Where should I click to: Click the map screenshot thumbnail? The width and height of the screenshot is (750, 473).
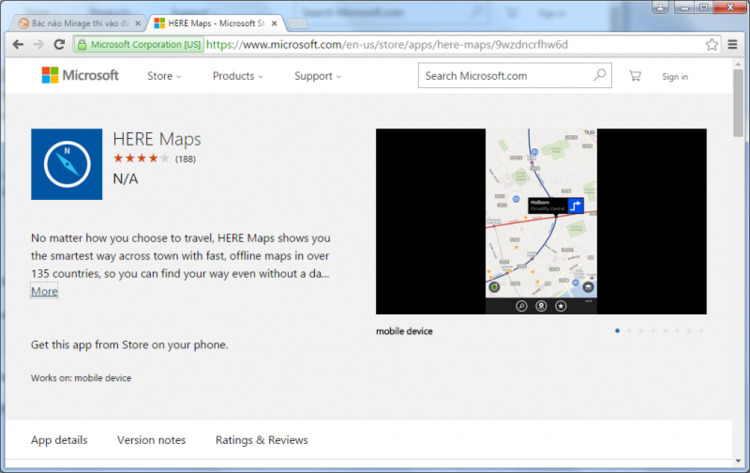pos(541,221)
